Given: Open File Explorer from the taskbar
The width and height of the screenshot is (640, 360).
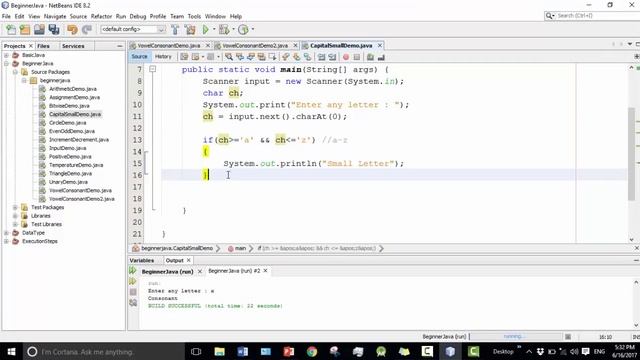Looking at the screenshot, I should (220, 351).
